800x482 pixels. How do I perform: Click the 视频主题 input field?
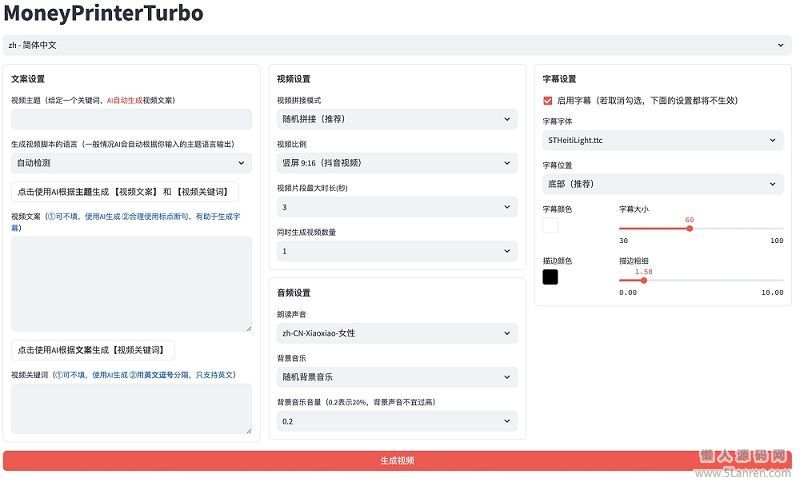point(132,119)
